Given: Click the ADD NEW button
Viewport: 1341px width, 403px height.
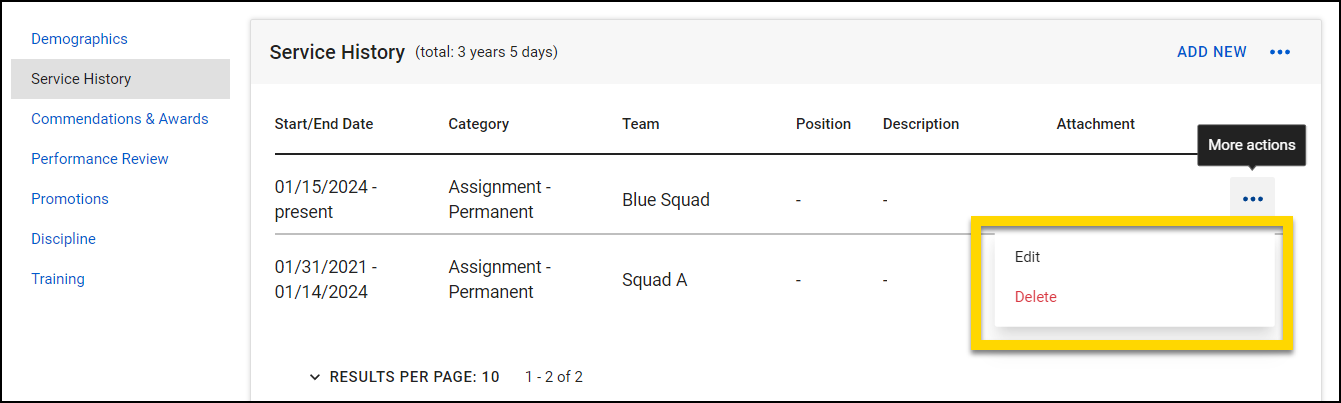Looking at the screenshot, I should [x=1211, y=52].
